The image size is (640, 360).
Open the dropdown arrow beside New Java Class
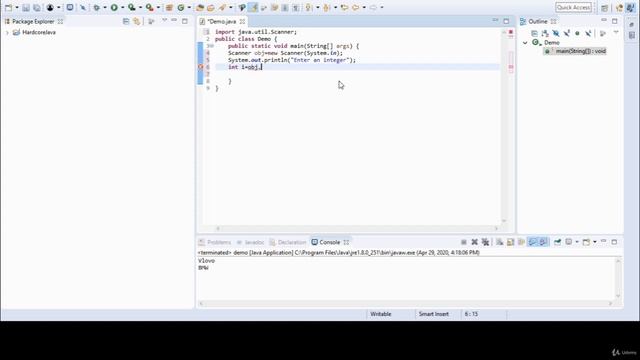coord(189,7)
